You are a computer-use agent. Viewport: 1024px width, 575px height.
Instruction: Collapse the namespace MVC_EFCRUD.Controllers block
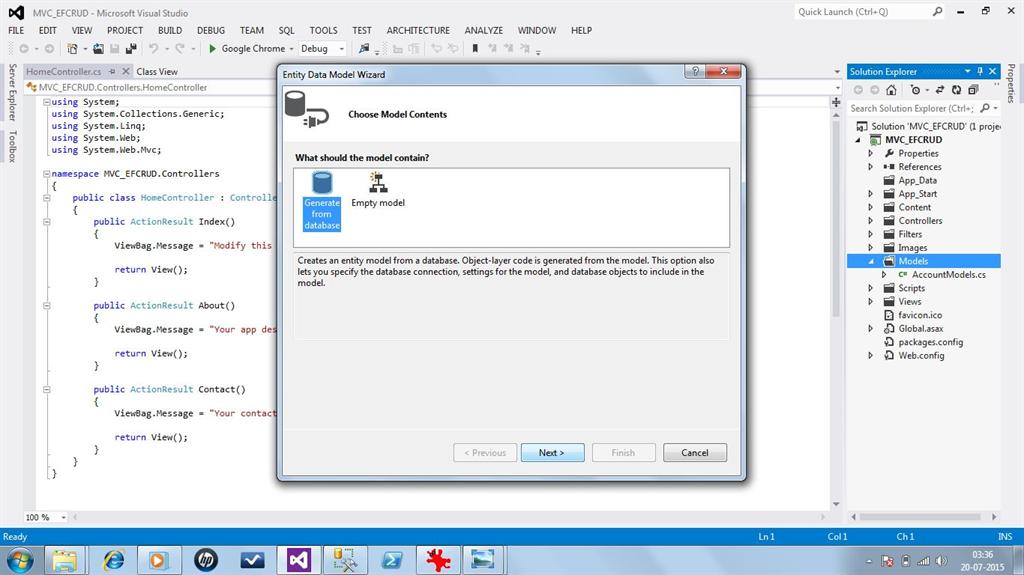(46, 174)
